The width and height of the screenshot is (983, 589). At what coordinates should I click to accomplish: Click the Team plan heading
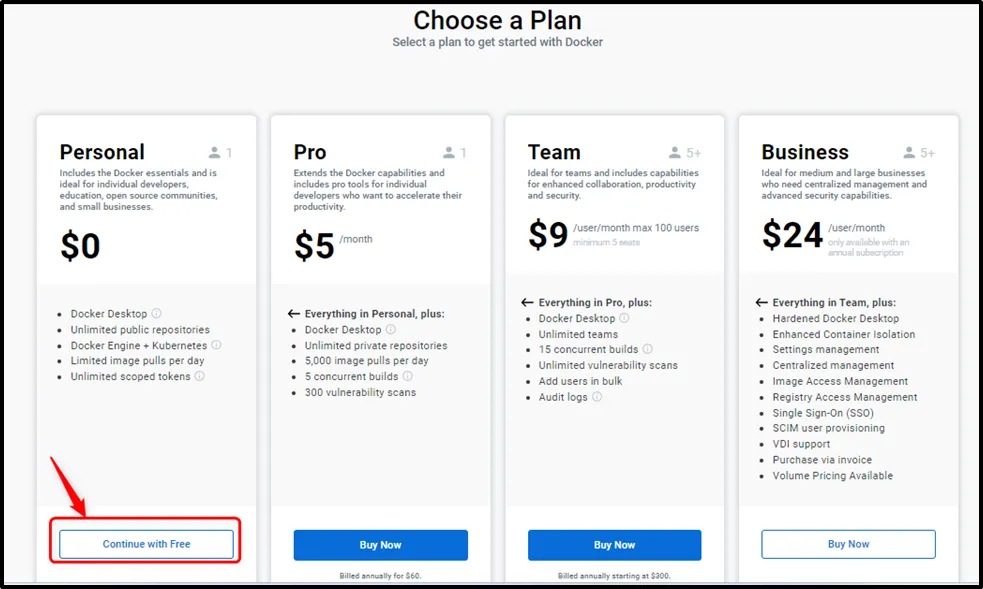pyautogui.click(x=554, y=152)
